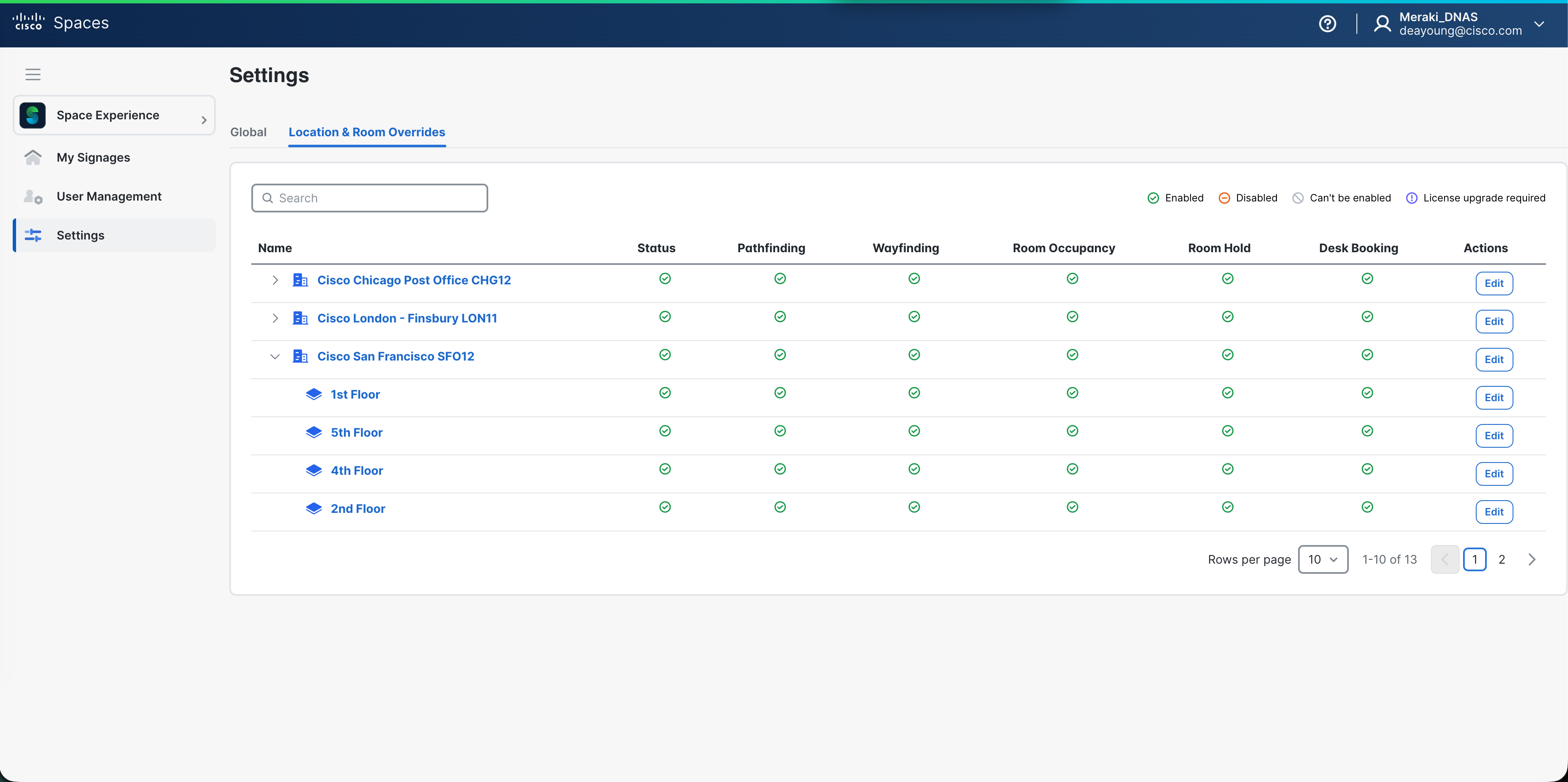Open Cisco Chicago Post Office CHG12 link
The width and height of the screenshot is (1568, 782).
pyautogui.click(x=414, y=280)
